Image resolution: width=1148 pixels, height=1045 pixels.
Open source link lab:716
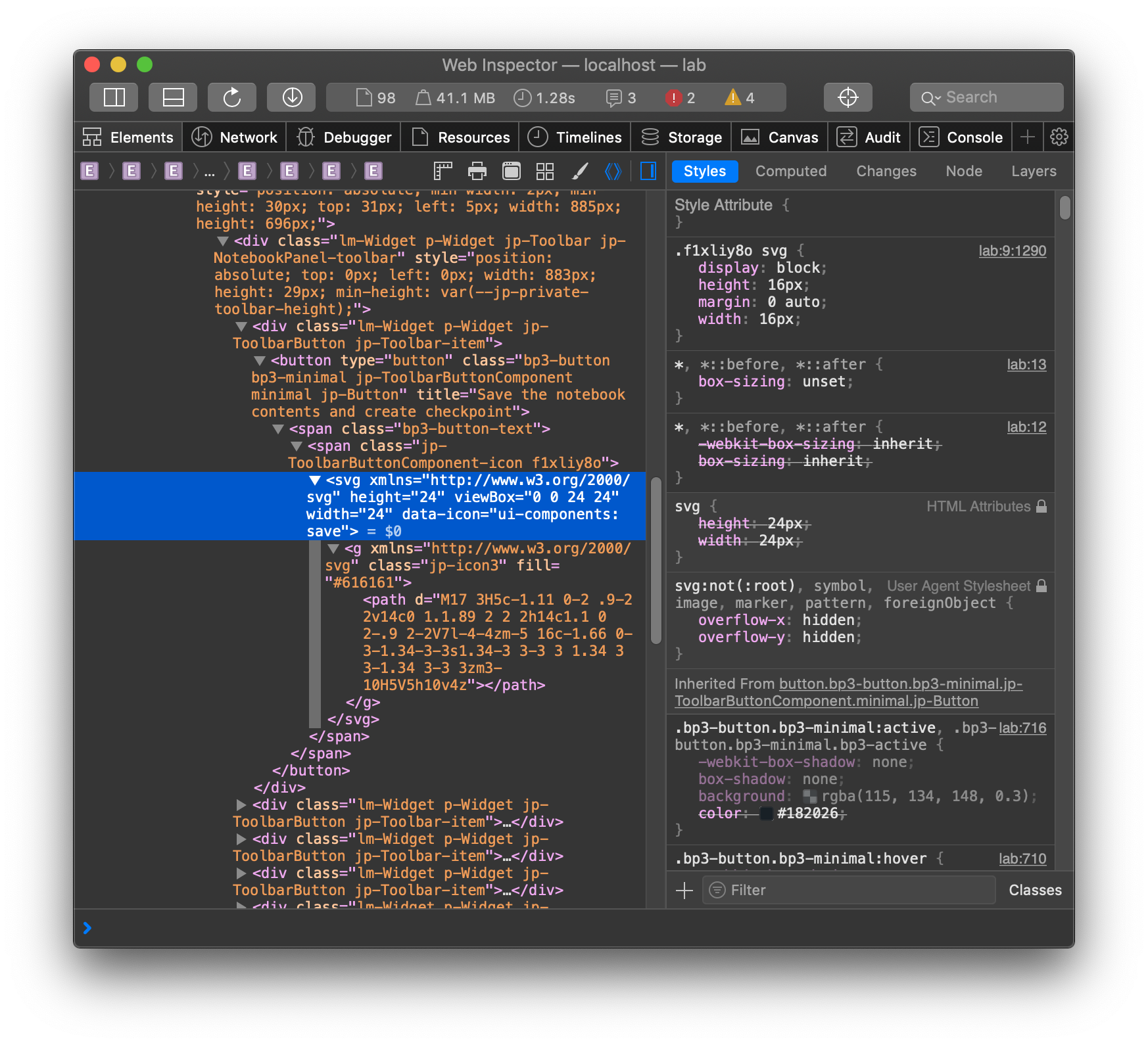[x=1022, y=728]
